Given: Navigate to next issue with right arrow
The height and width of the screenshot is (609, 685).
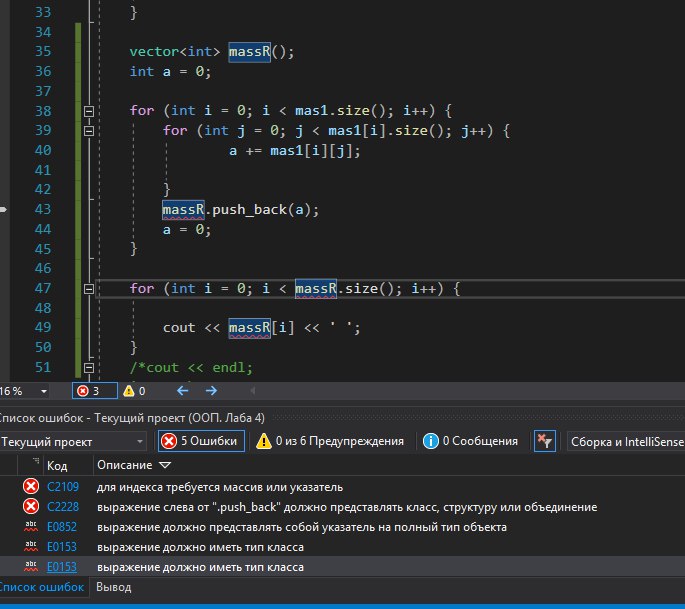Looking at the screenshot, I should pos(211,391).
